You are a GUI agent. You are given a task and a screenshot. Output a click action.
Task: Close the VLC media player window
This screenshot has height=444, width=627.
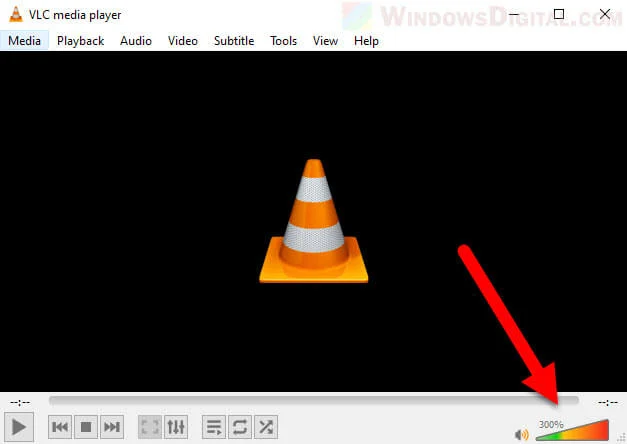tap(605, 14)
